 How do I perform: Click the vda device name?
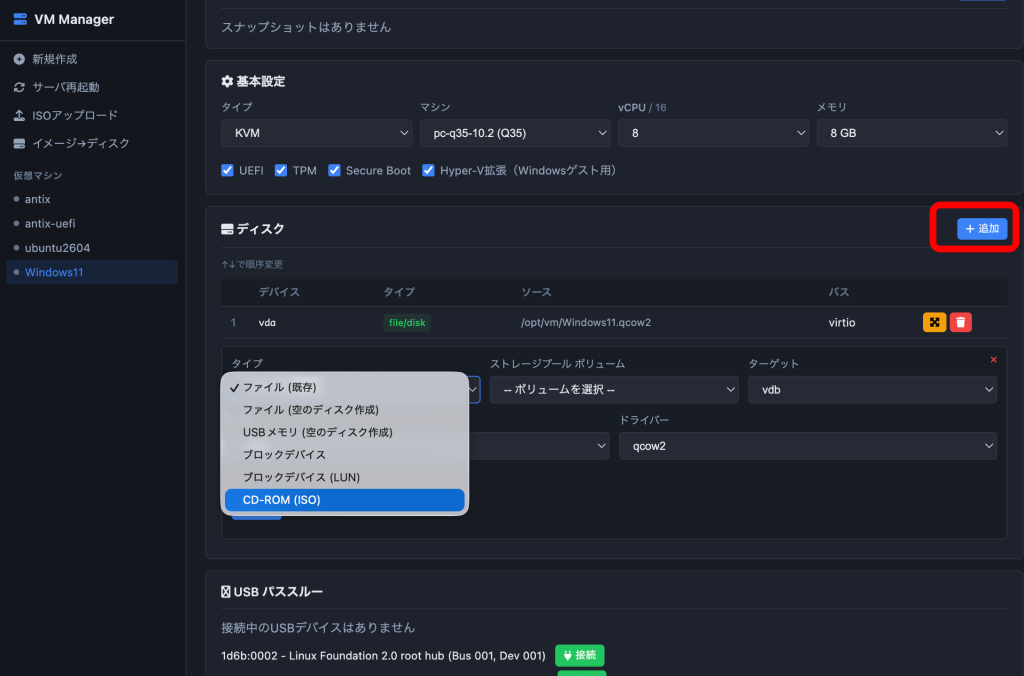[x=267, y=323]
